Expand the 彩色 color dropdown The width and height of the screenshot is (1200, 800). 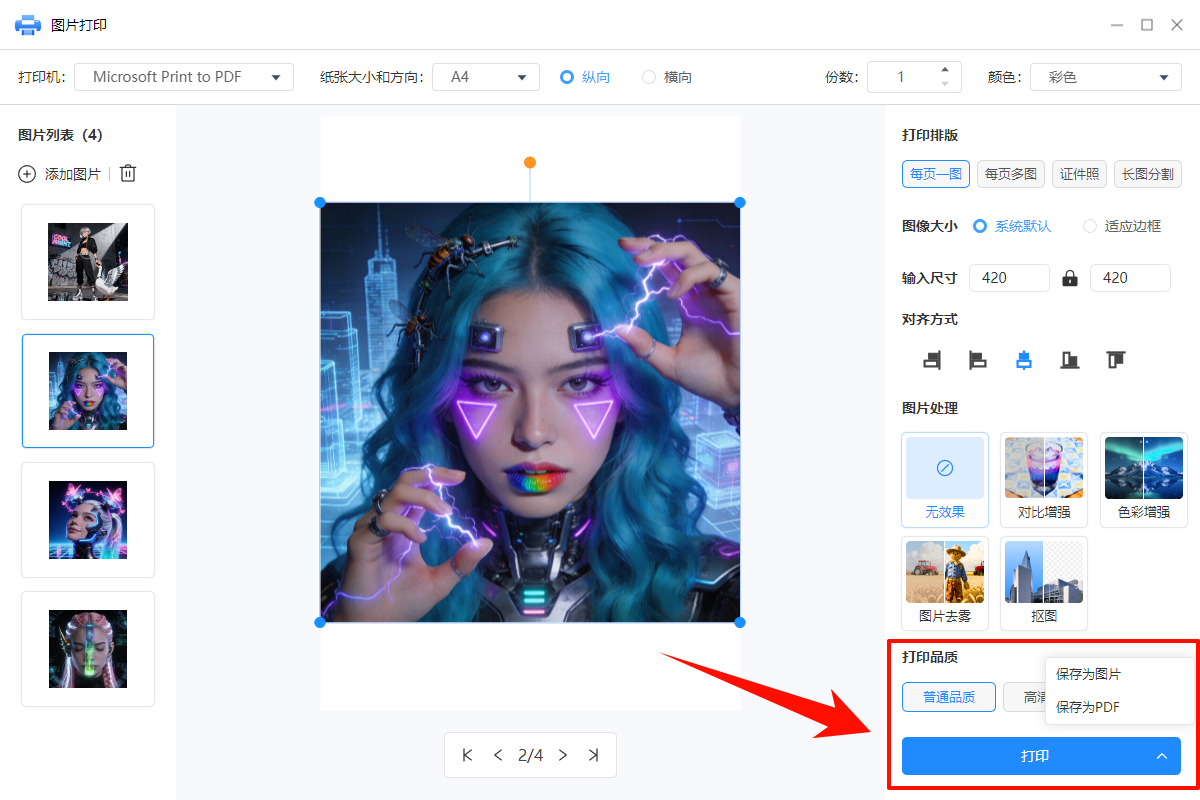(x=1105, y=76)
